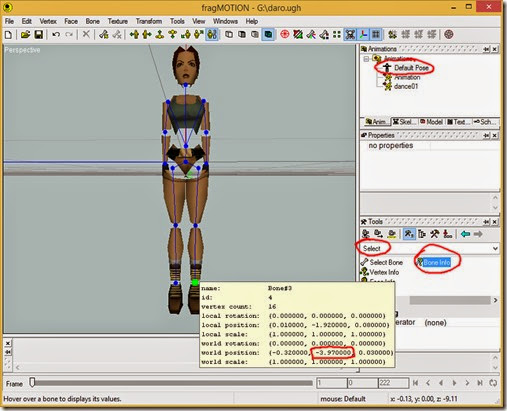Toggle the skeleton display icon in toolbar
The height and width of the screenshot is (411, 507).
[350, 34]
